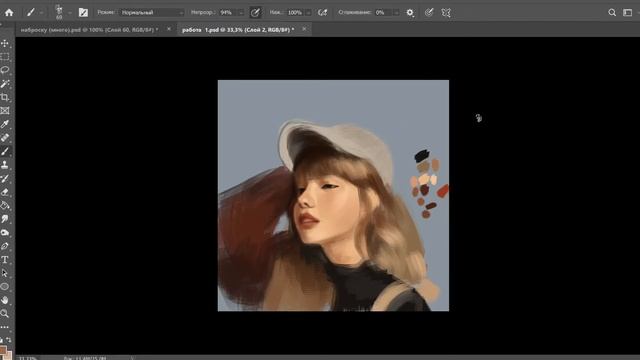Click the red palette dab on canvas
Screen dimensions: 640x360
pos(443,190)
